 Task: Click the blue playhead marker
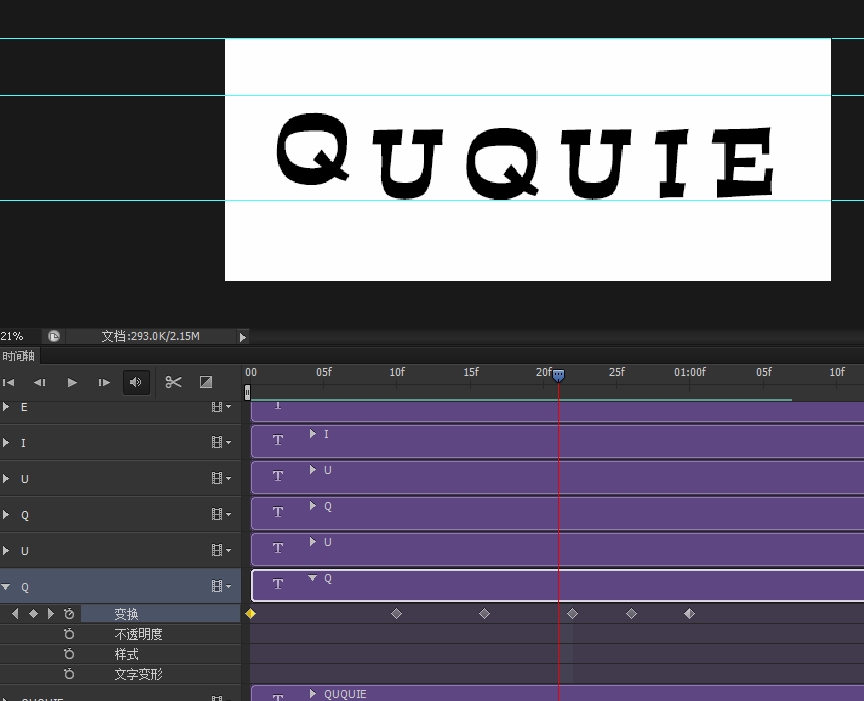559,375
